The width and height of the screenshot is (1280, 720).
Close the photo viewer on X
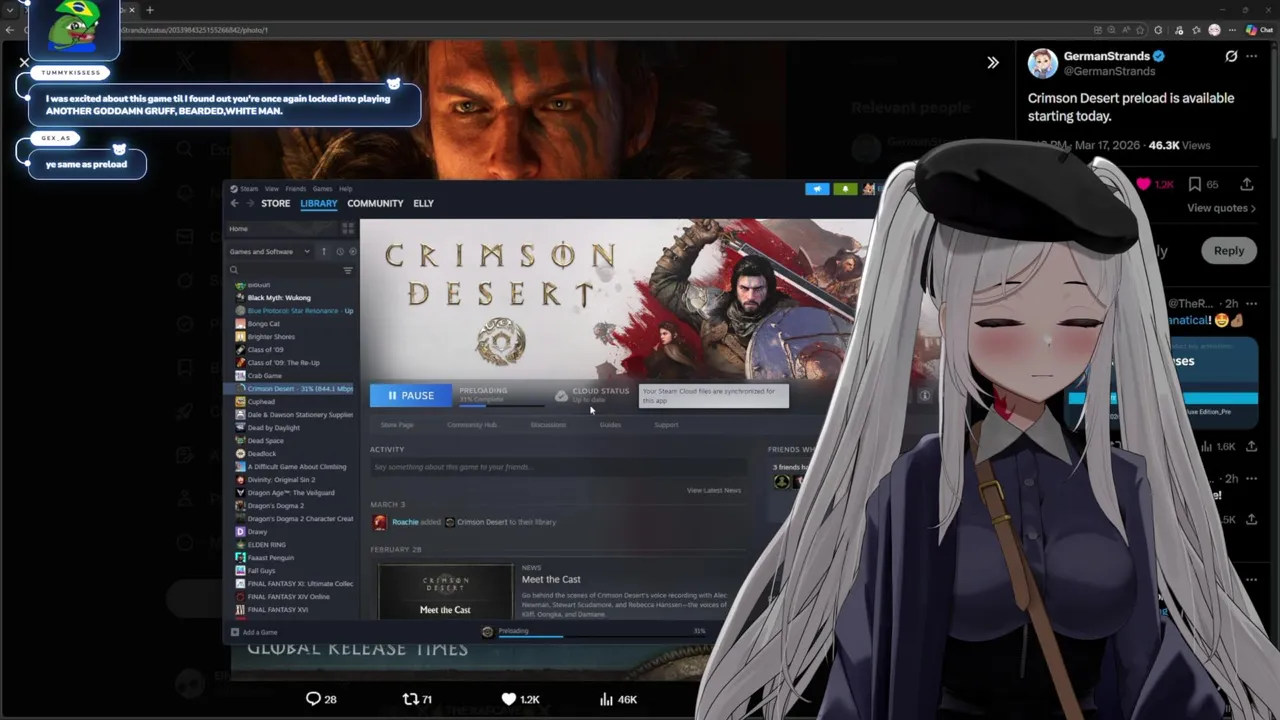click(24, 62)
